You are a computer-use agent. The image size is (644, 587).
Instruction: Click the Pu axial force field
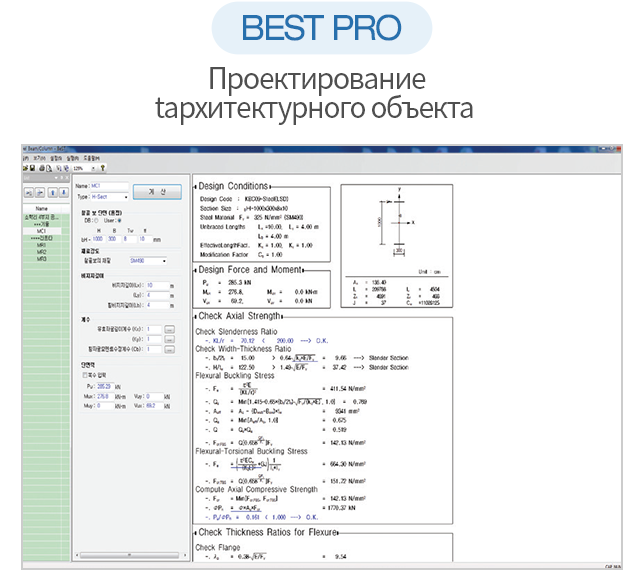[x=106, y=387]
